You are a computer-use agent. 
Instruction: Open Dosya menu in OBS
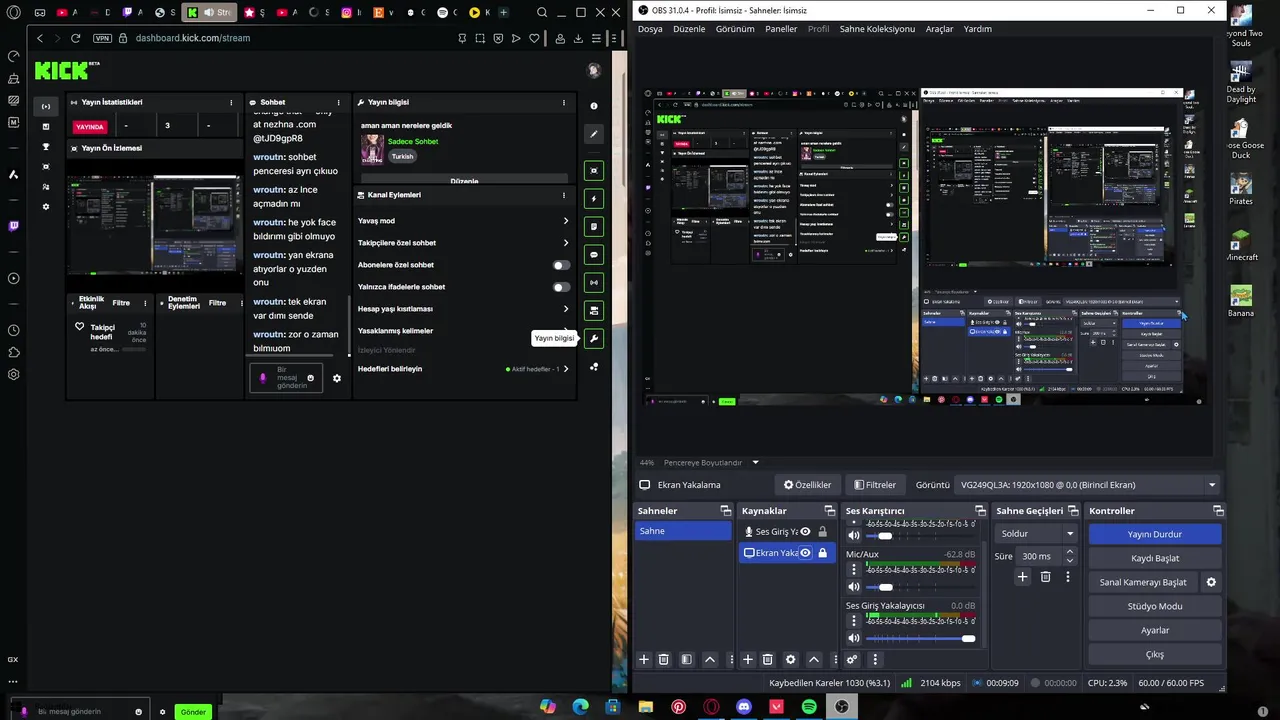point(650,29)
